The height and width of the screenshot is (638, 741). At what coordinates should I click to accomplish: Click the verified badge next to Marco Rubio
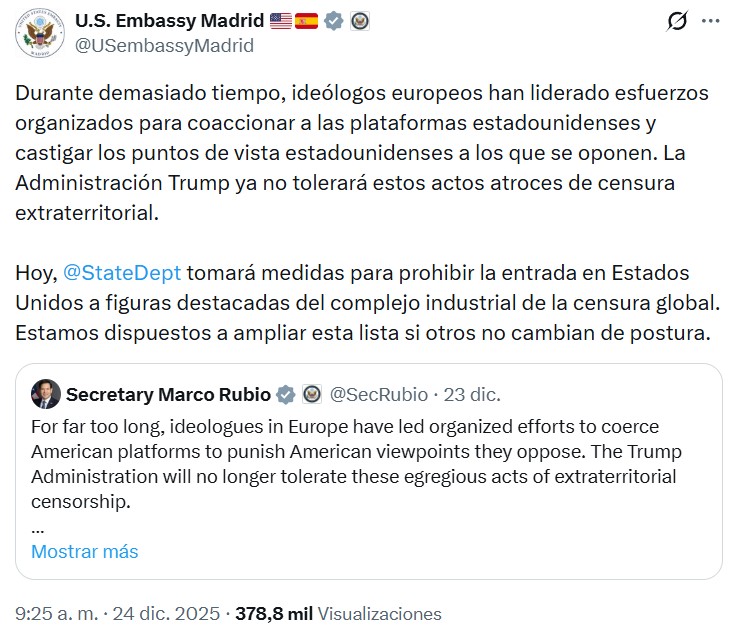285,394
